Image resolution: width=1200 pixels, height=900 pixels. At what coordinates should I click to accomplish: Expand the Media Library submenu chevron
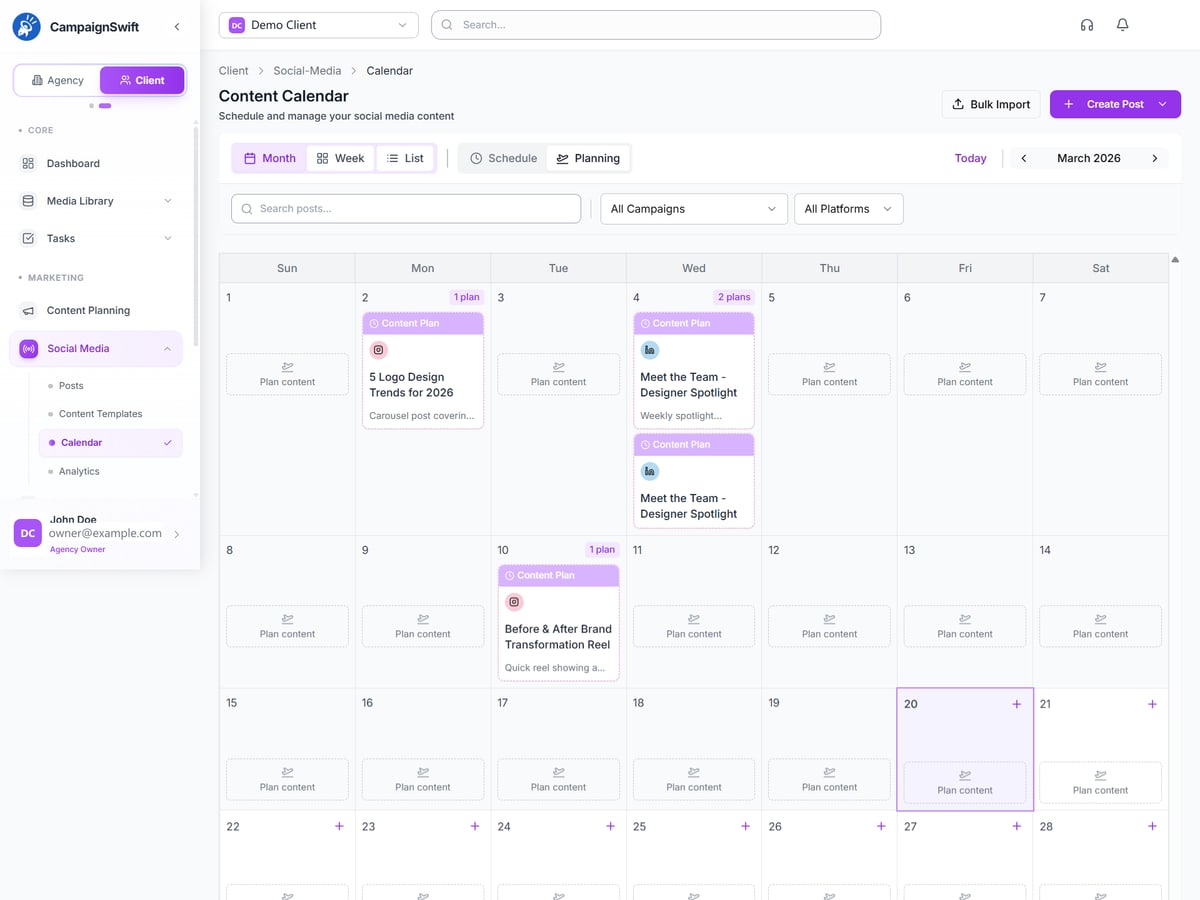click(167, 201)
